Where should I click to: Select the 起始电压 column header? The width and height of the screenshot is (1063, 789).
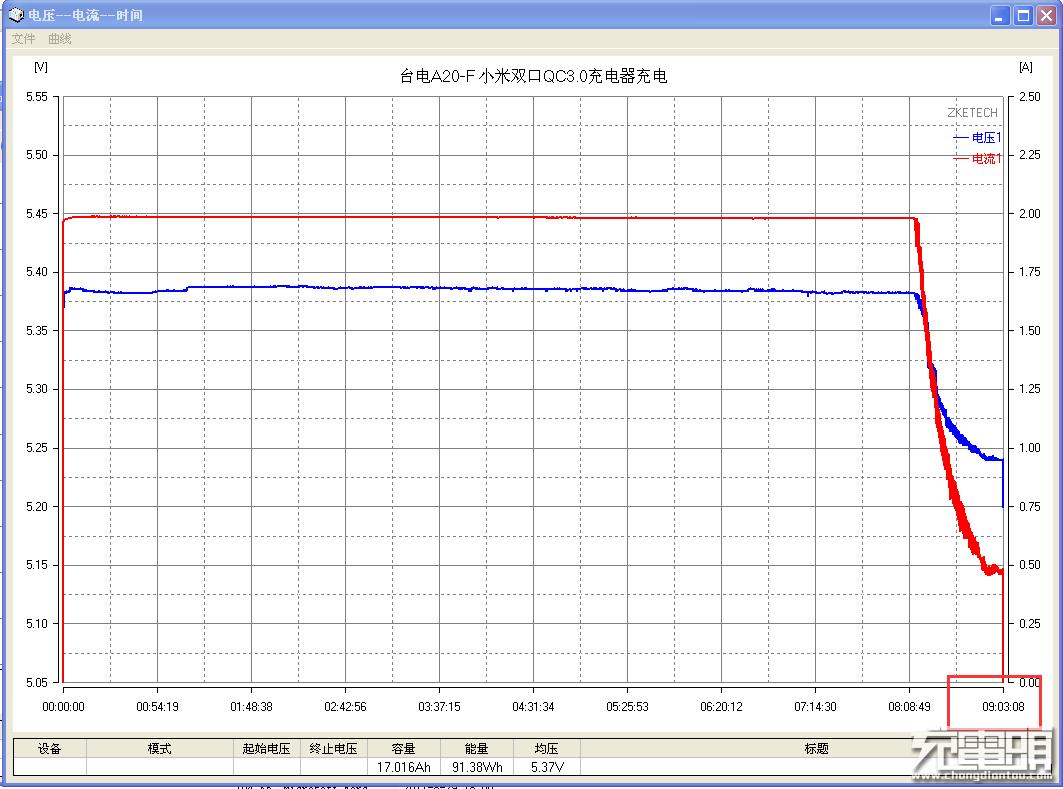[x=266, y=748]
